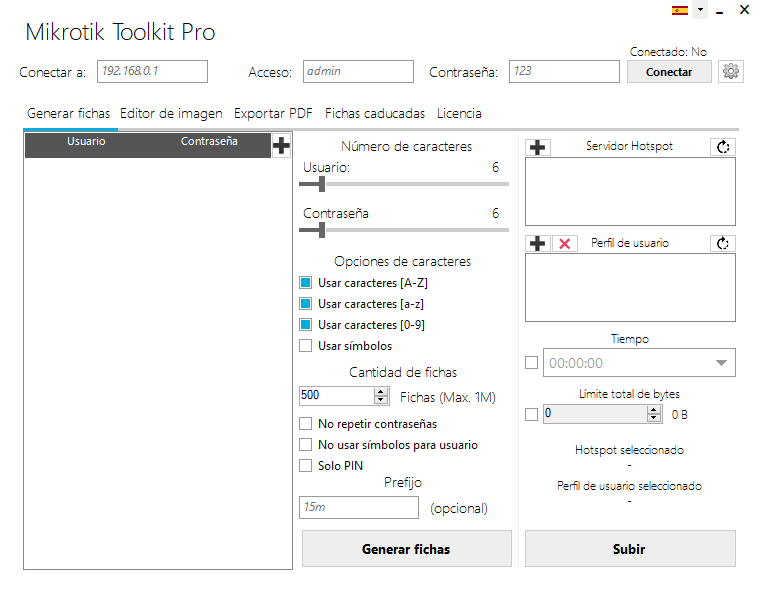The image size is (762, 593).
Task: Click the Generar fichas button at bottom
Action: [406, 549]
